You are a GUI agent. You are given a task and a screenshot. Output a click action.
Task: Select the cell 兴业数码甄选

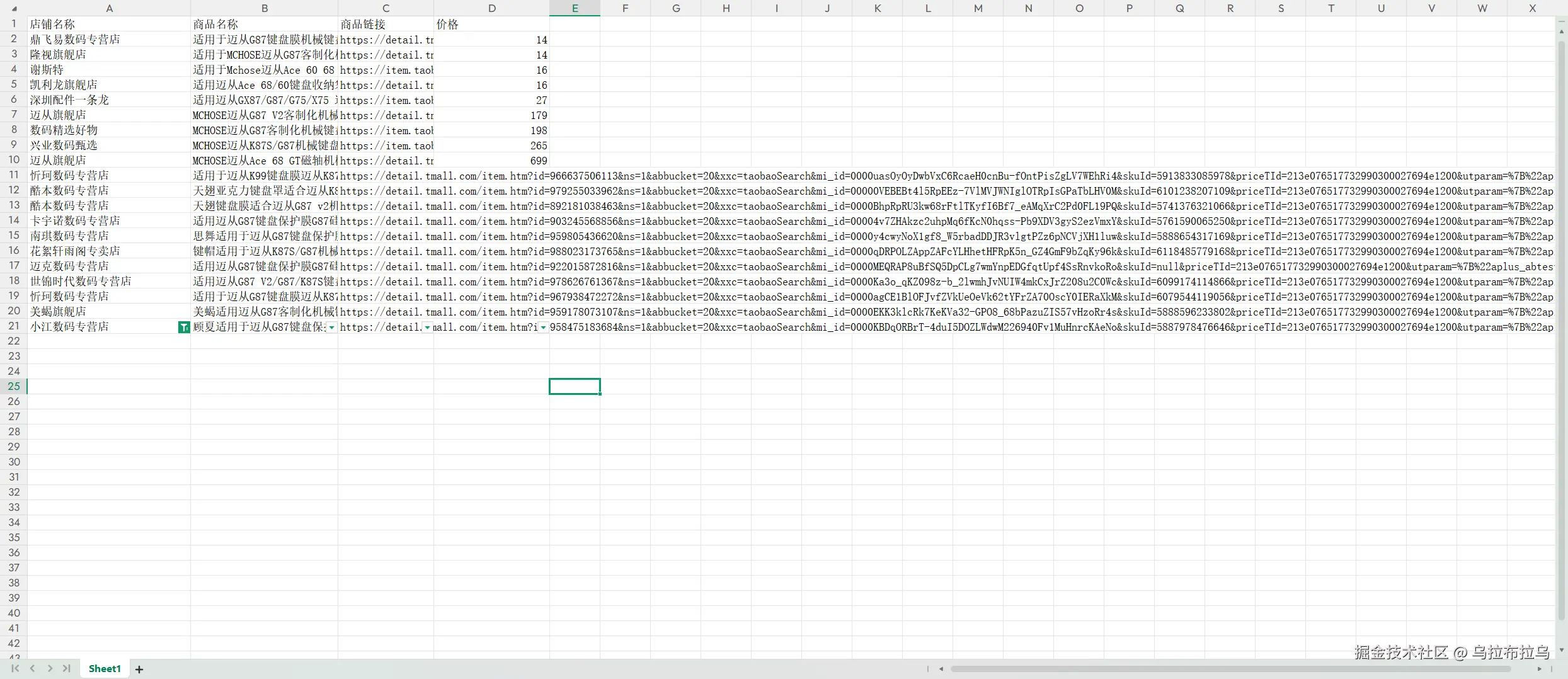click(x=109, y=145)
